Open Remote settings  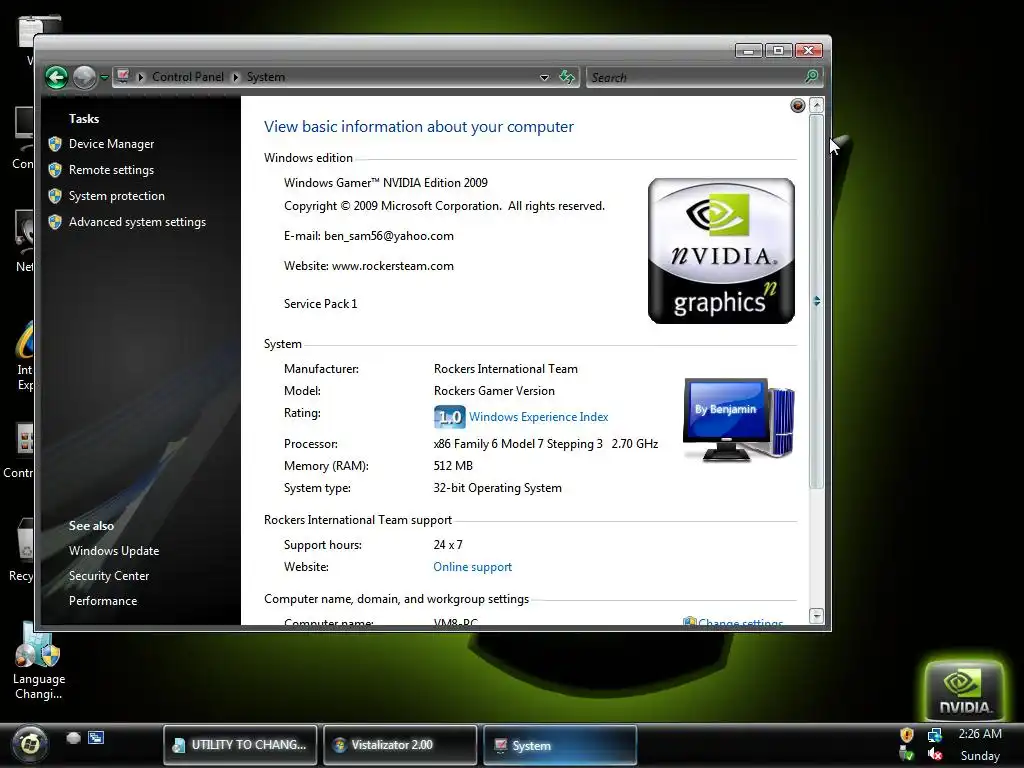point(112,170)
